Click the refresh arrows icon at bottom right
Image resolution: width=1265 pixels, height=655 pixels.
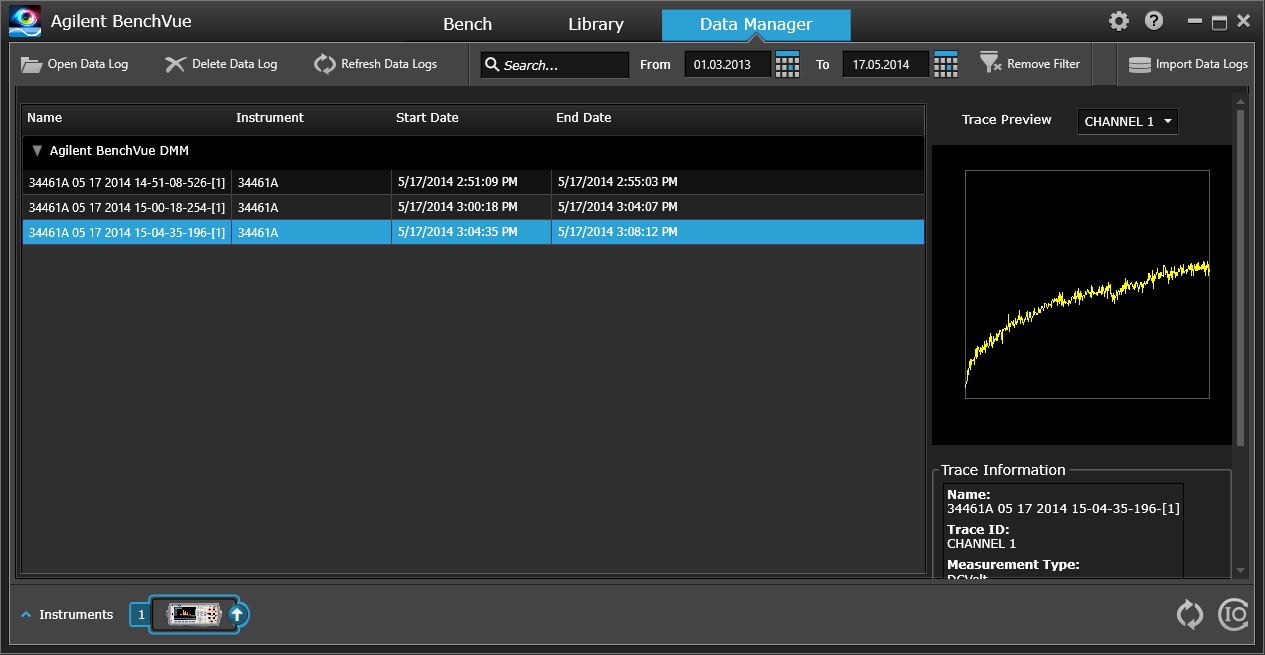[x=1190, y=614]
